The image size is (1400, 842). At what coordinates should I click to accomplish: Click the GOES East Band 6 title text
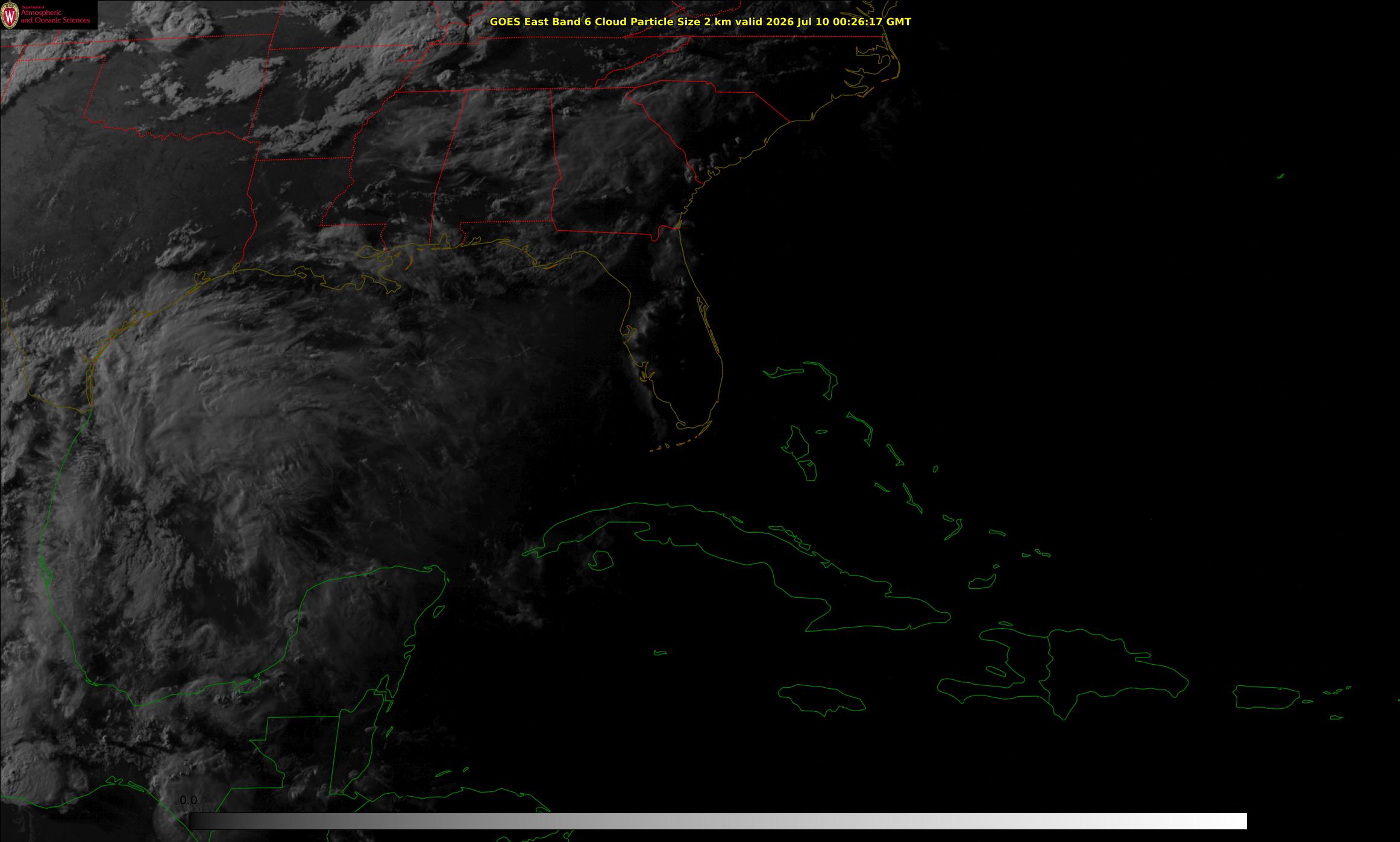point(700,22)
